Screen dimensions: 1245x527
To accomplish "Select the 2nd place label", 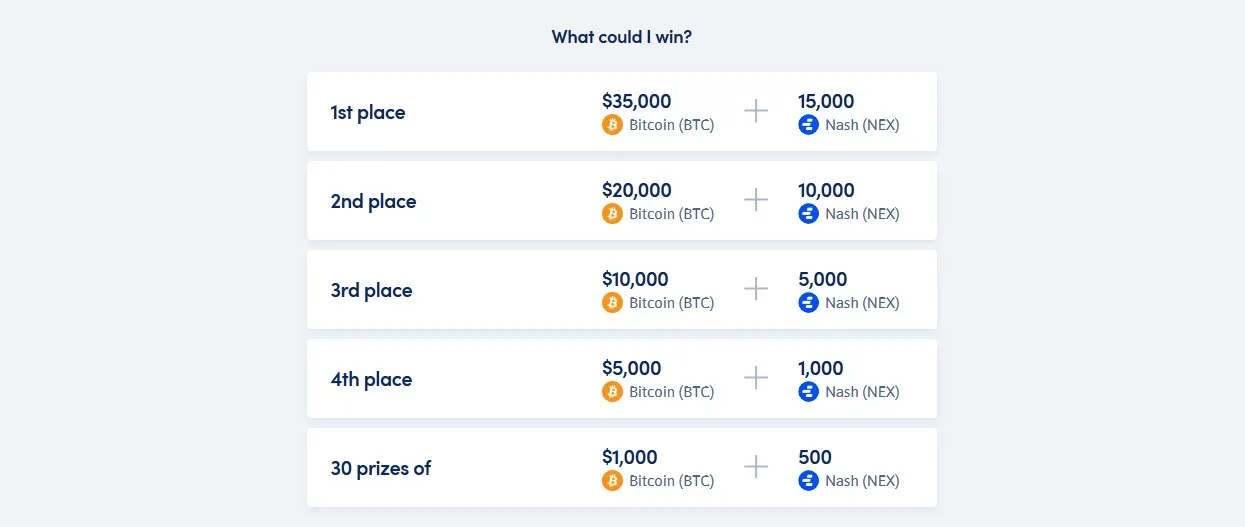I will tap(373, 201).
